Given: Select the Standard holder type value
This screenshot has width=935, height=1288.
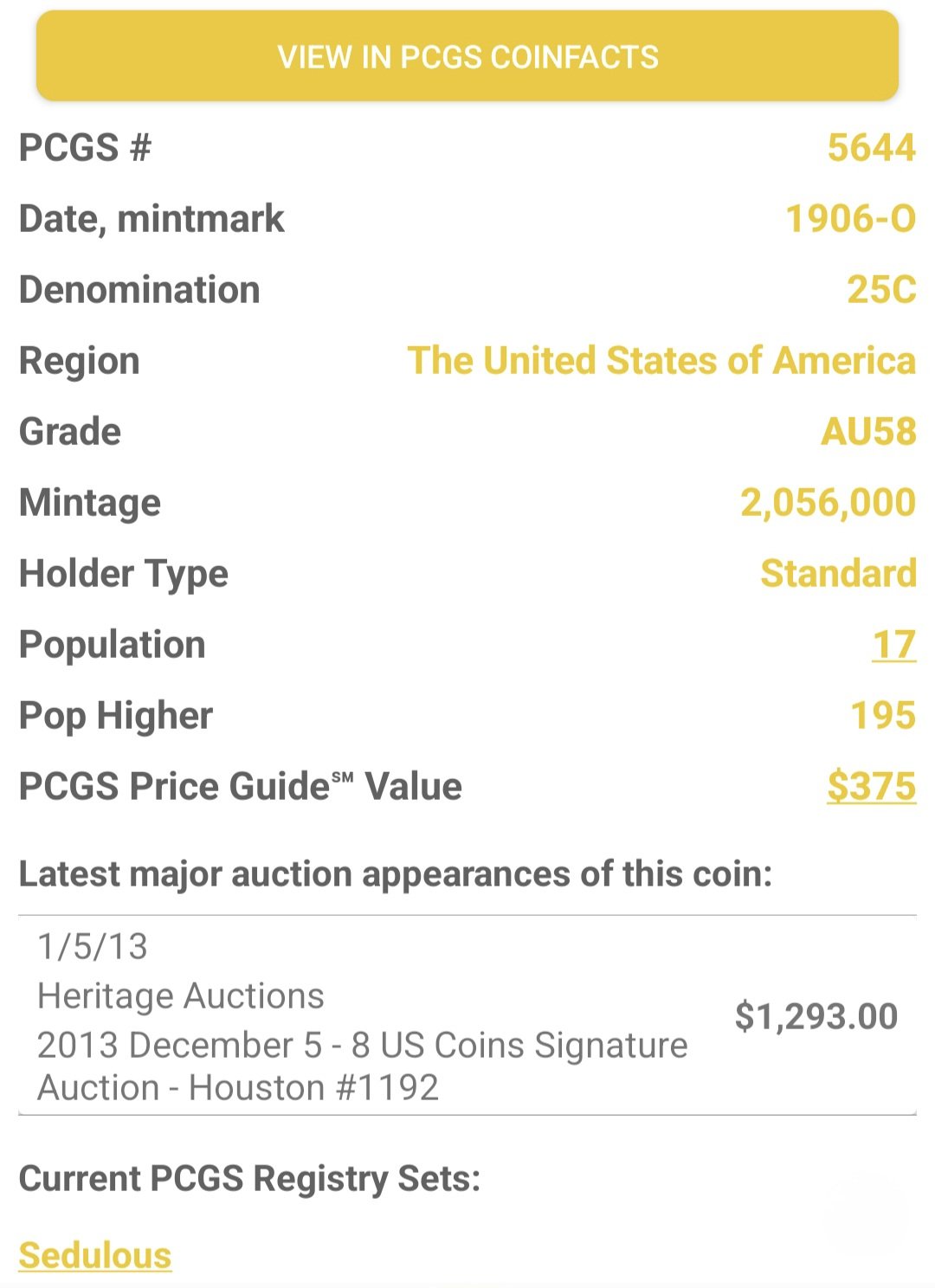Looking at the screenshot, I should point(838,574).
